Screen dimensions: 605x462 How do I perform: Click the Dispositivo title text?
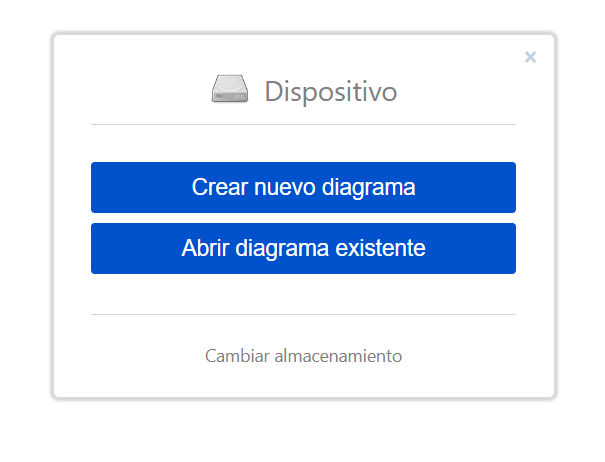tap(330, 92)
